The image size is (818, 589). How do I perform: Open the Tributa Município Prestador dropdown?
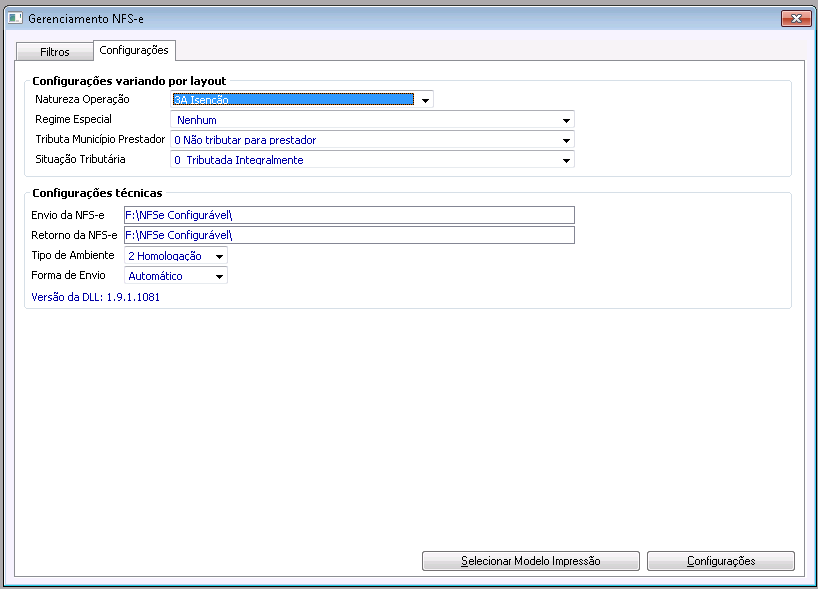[566, 140]
